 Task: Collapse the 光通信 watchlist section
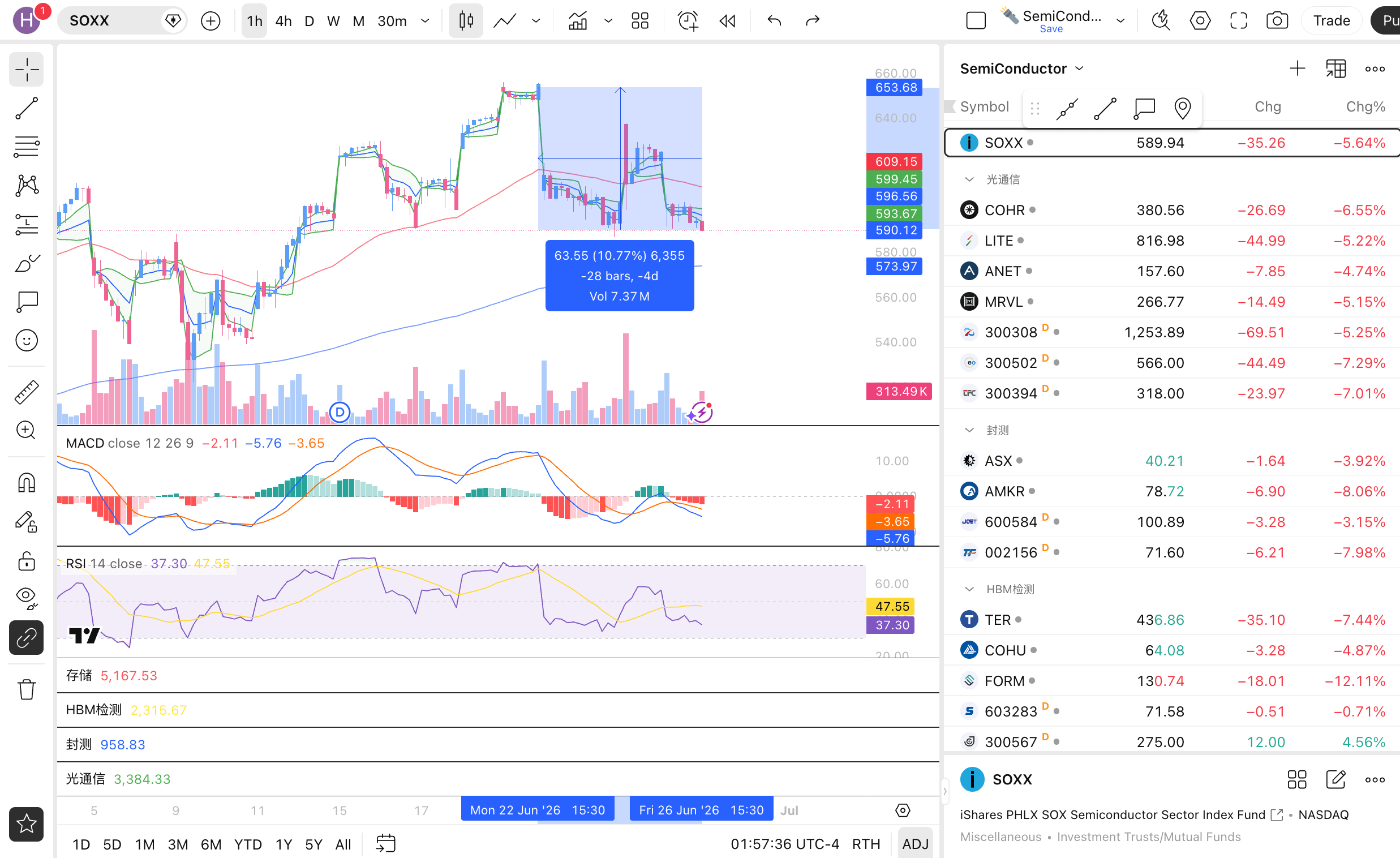(969, 179)
